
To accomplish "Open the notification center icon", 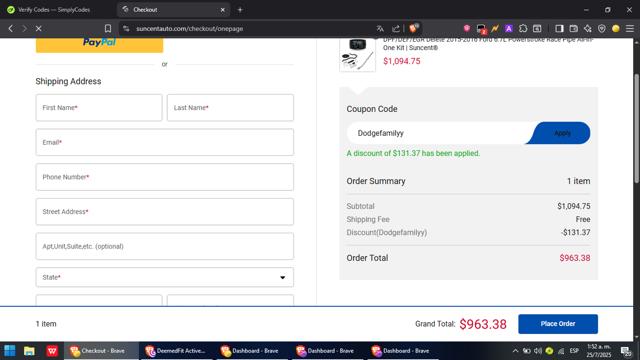I will coord(626,351).
